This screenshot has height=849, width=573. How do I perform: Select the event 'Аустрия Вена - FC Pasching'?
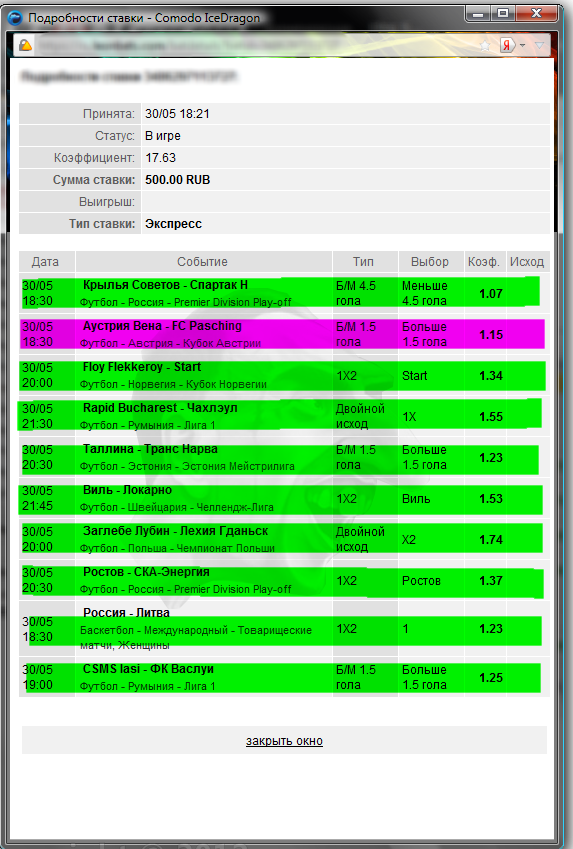(162, 326)
